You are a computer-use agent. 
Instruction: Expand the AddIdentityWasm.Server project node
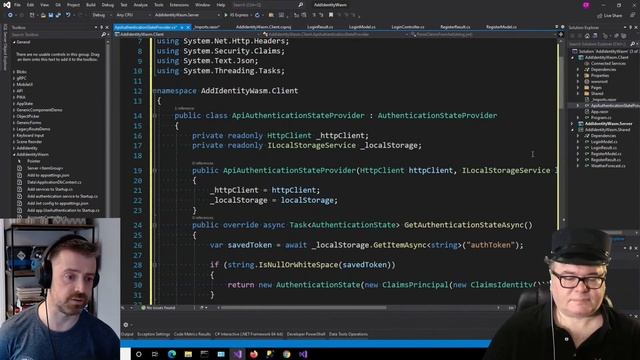pos(572,124)
